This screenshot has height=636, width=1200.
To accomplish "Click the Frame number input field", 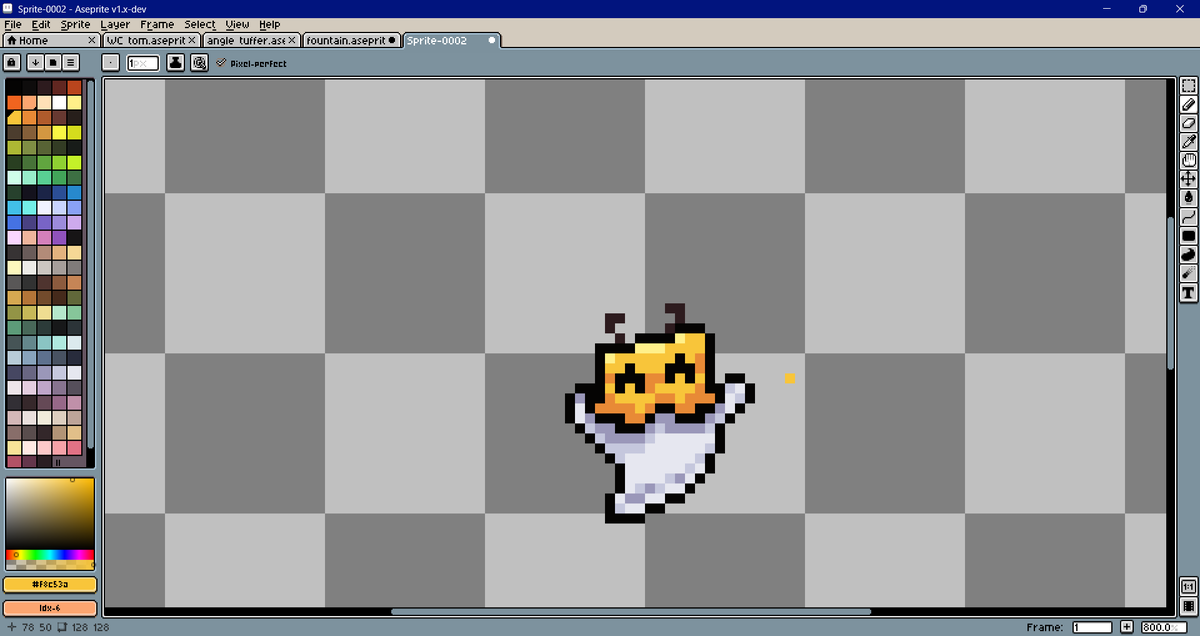I will pyautogui.click(x=1092, y=627).
